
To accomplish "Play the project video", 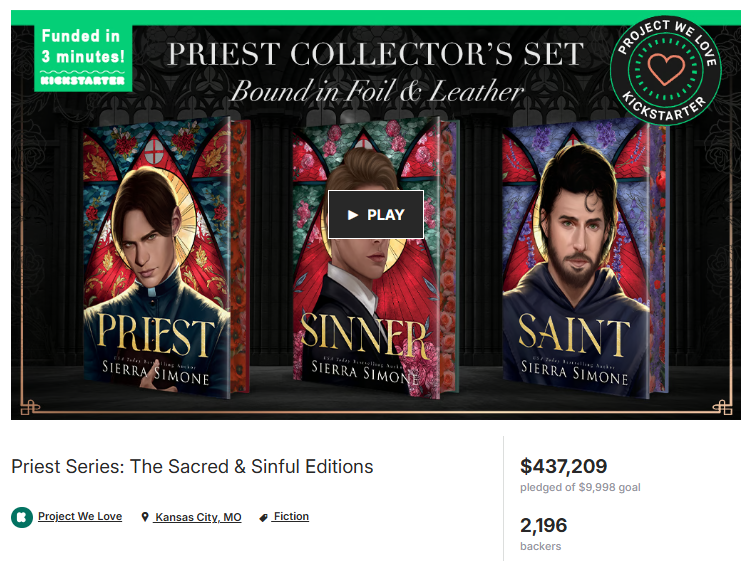I will coord(376,214).
